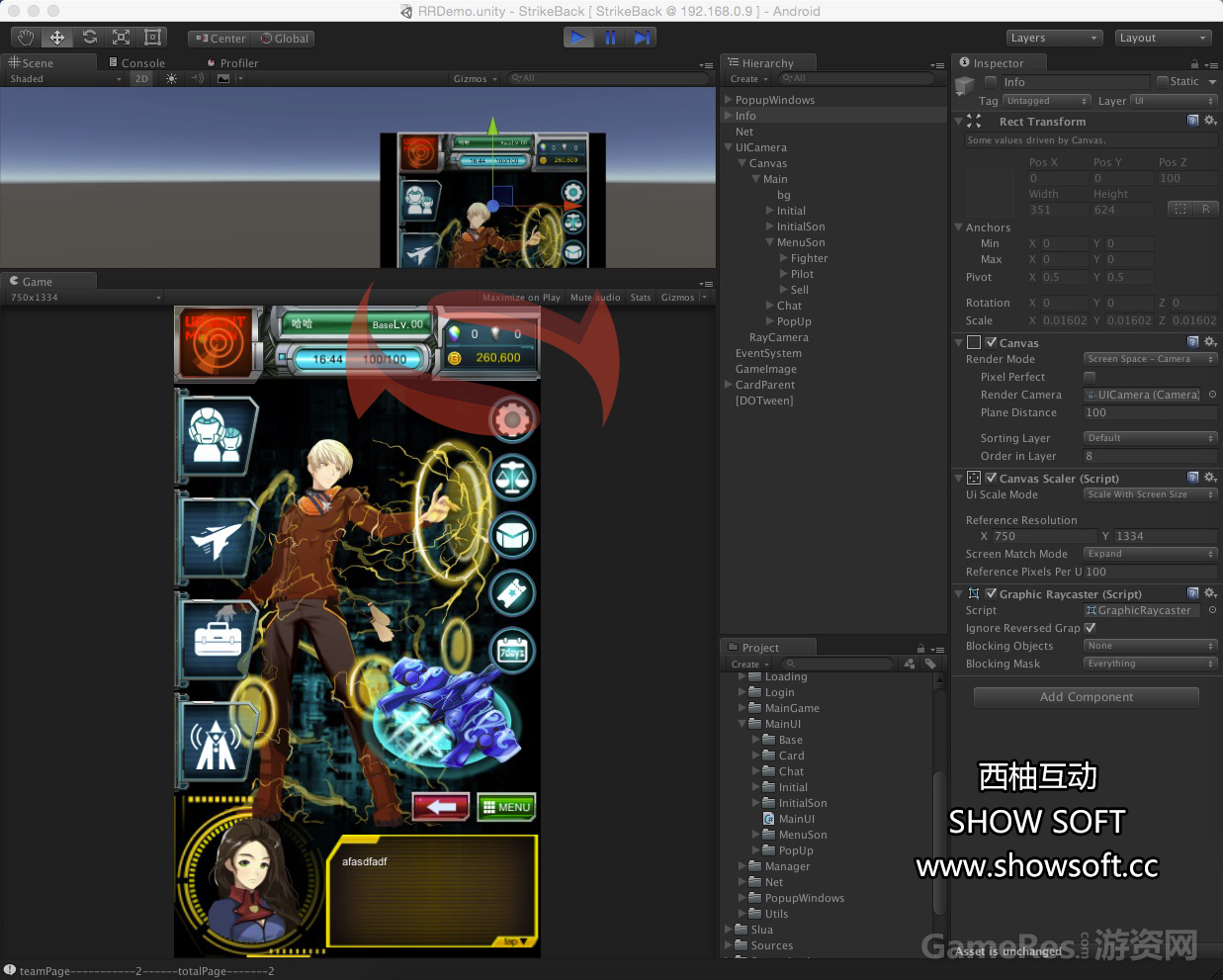This screenshot has width=1223, height=980.
Task: Click the balance scales icon in game
Action: pos(512,478)
